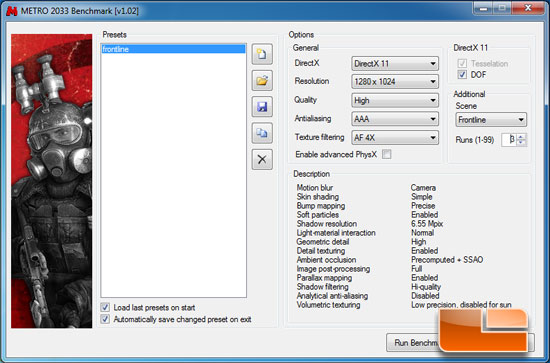This screenshot has height=363, width=550.
Task: Open the Resolution dropdown showing 1280 x 1024
Action: 395,82
